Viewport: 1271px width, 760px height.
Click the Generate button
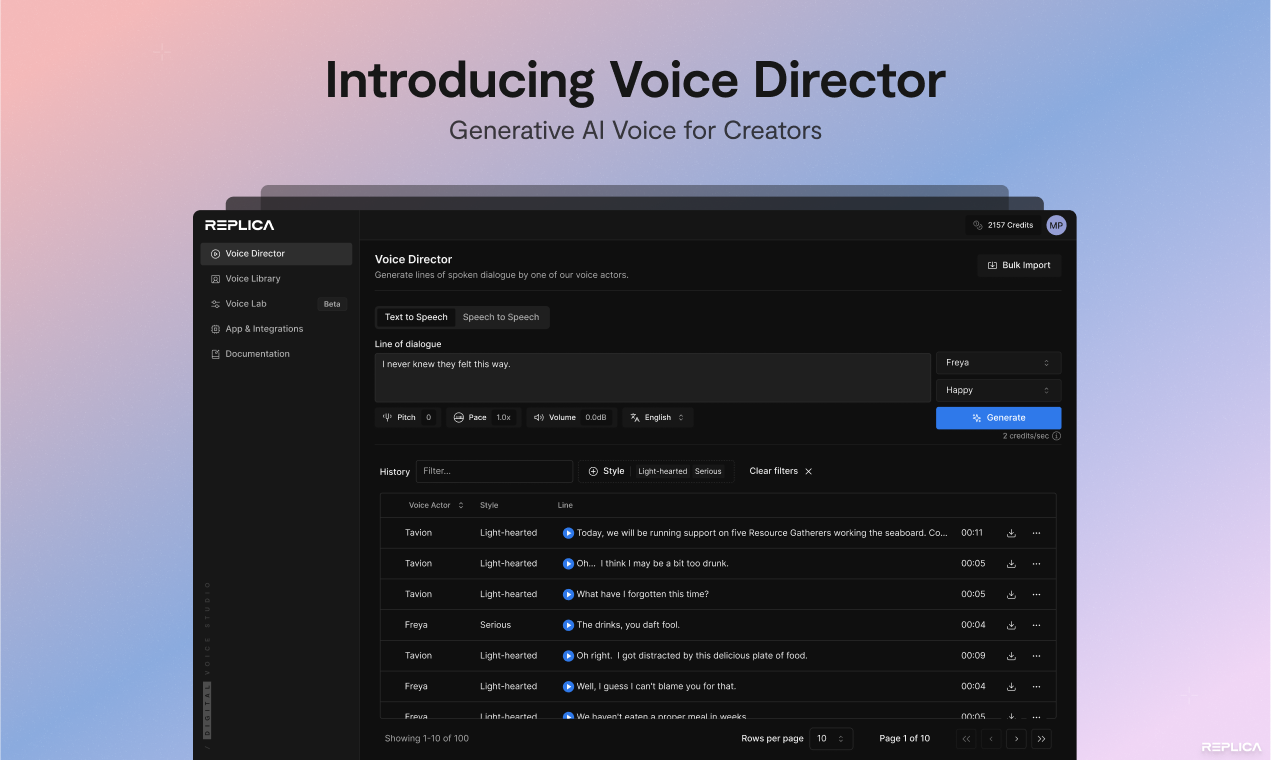[998, 418]
